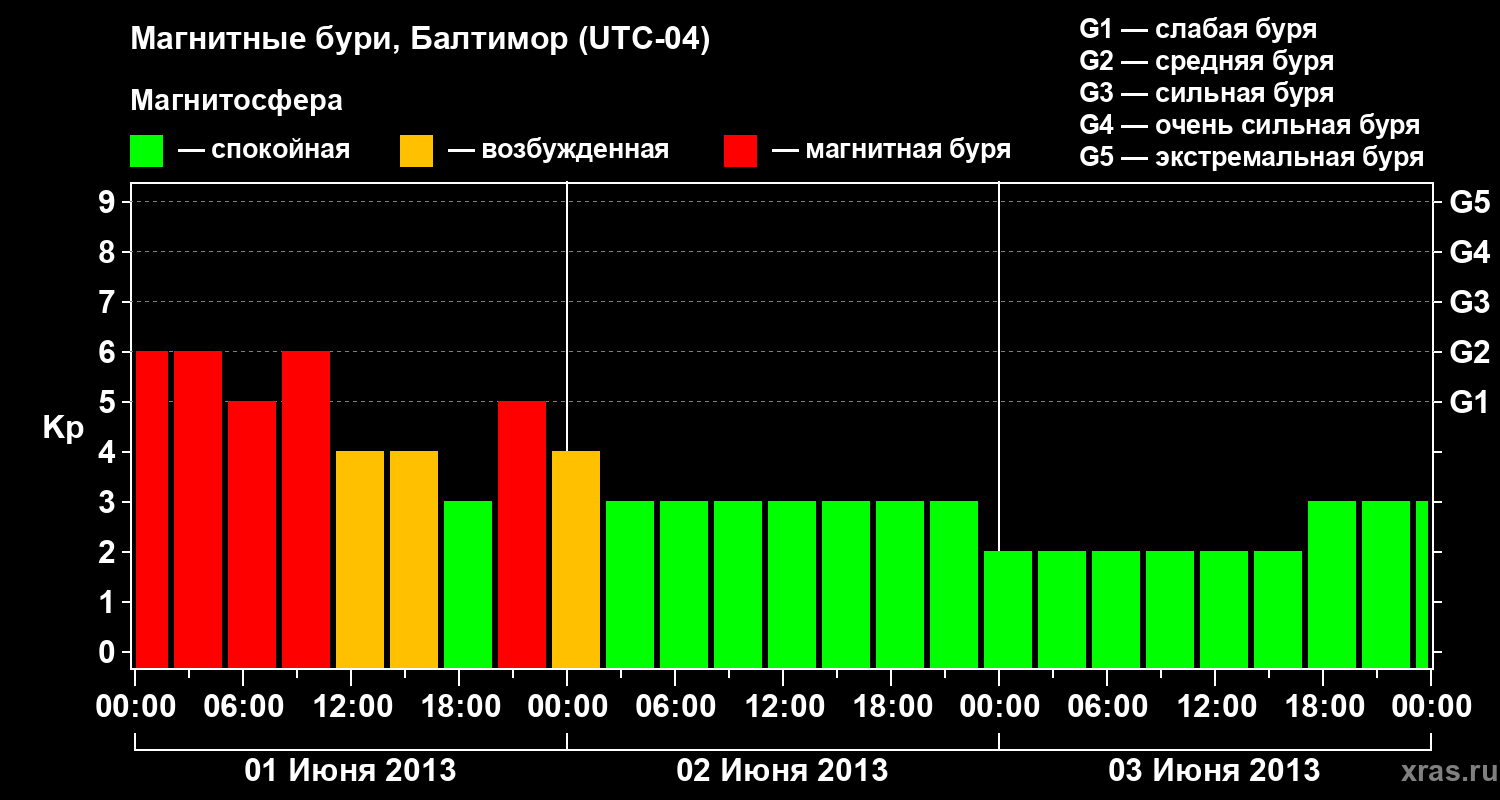Click the G1 — слабая буря legend text
Screen dimensions: 1500x800
click(1198, 29)
